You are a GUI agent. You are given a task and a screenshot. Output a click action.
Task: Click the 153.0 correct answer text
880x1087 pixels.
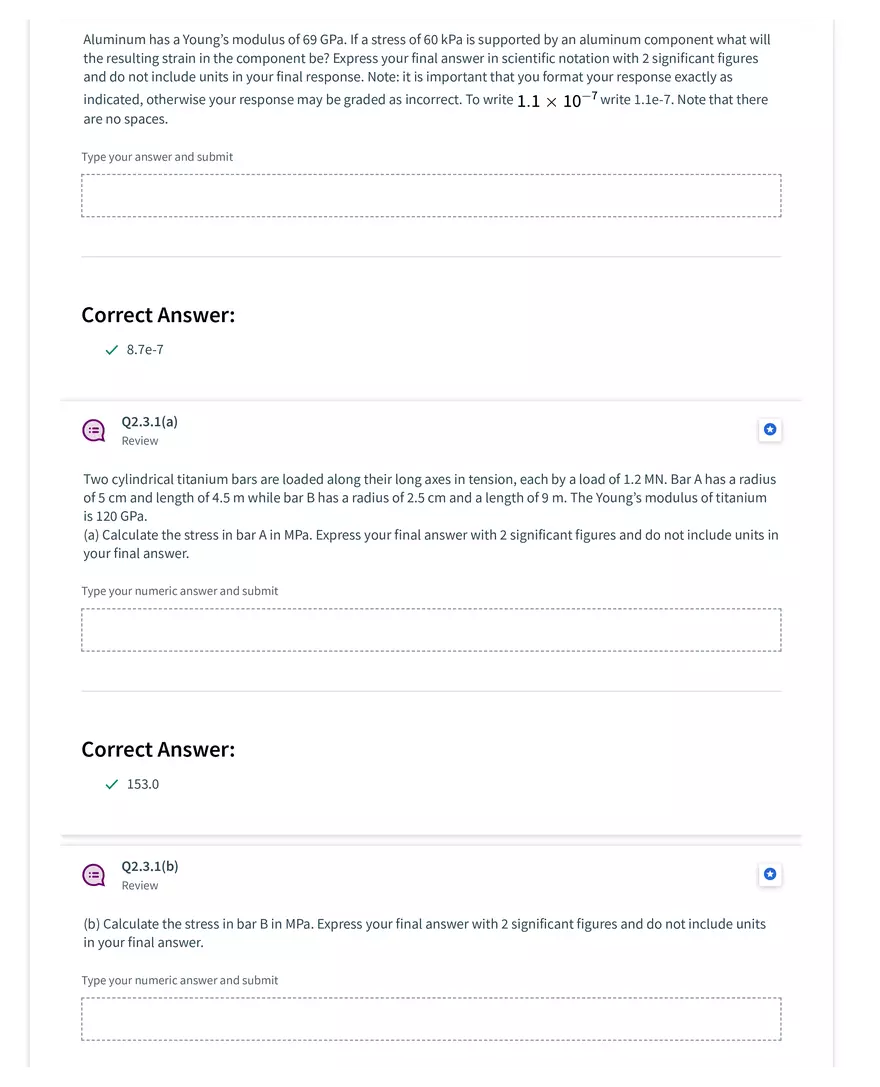(143, 784)
